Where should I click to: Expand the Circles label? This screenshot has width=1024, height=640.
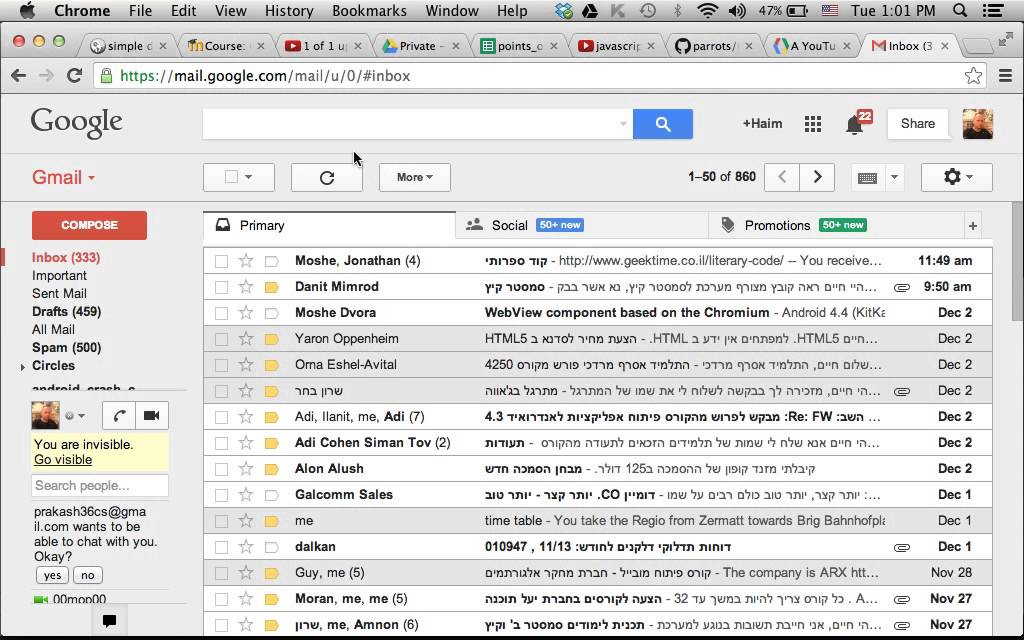23,367
